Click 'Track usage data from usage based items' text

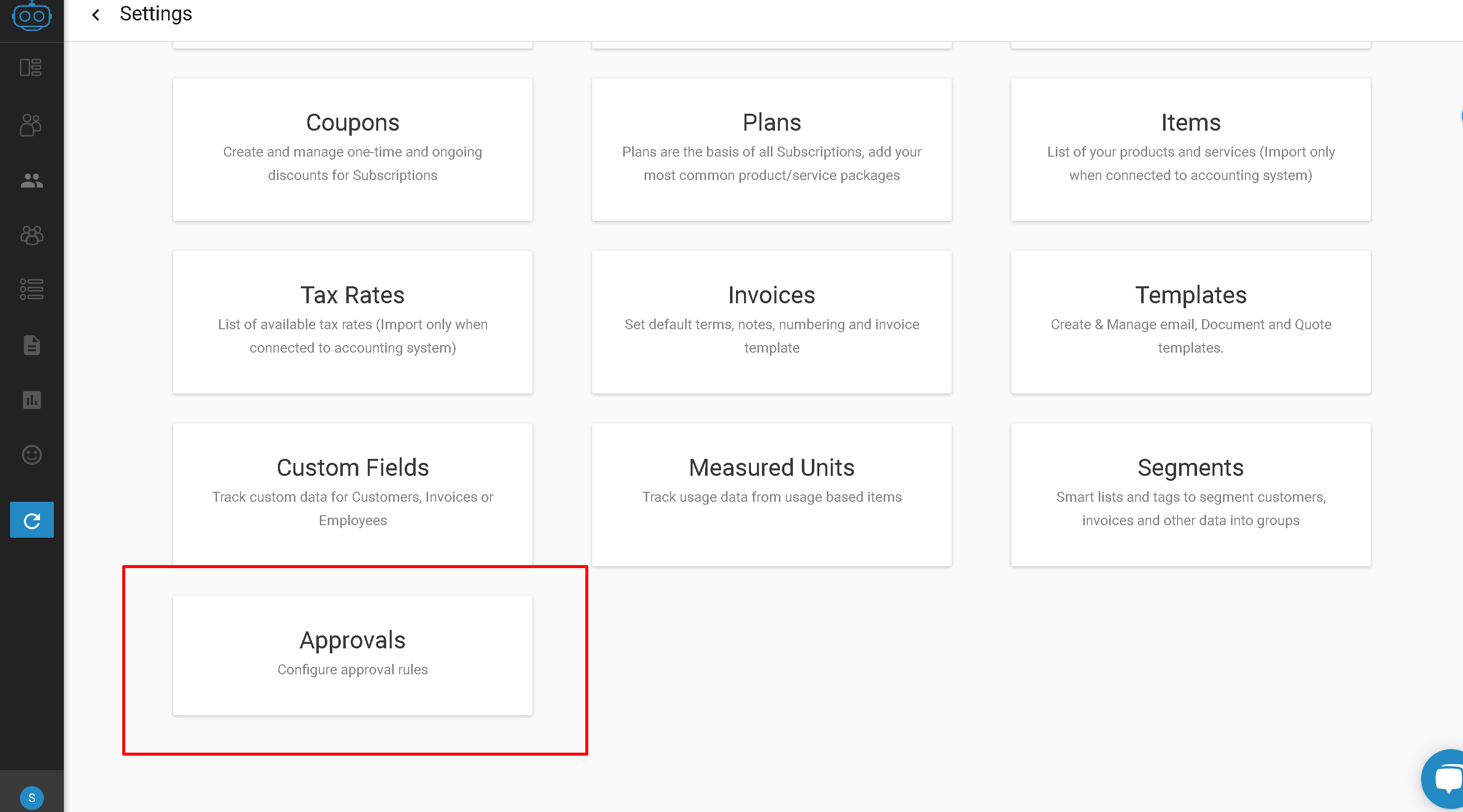pyautogui.click(x=771, y=497)
